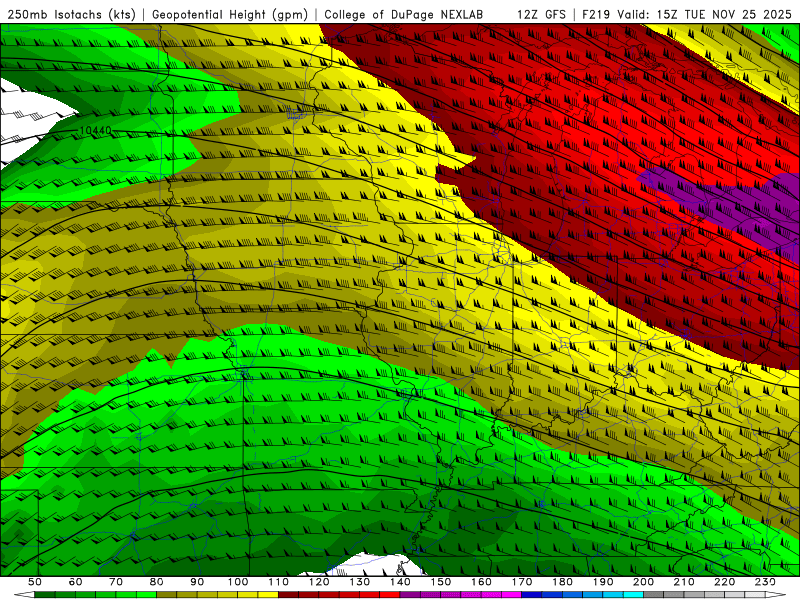Click the left arrow end of the color bar
Viewport: 800px width, 600px height.
(x=24, y=595)
